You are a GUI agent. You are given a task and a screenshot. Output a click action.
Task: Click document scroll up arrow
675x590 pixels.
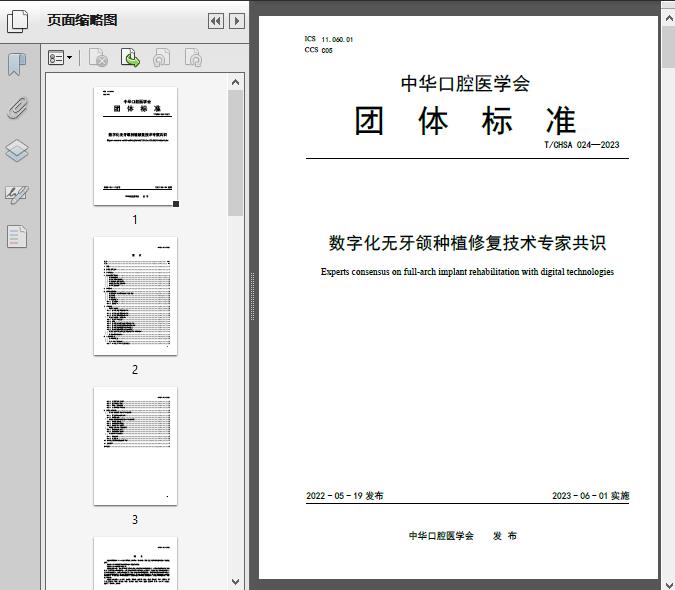669,19
